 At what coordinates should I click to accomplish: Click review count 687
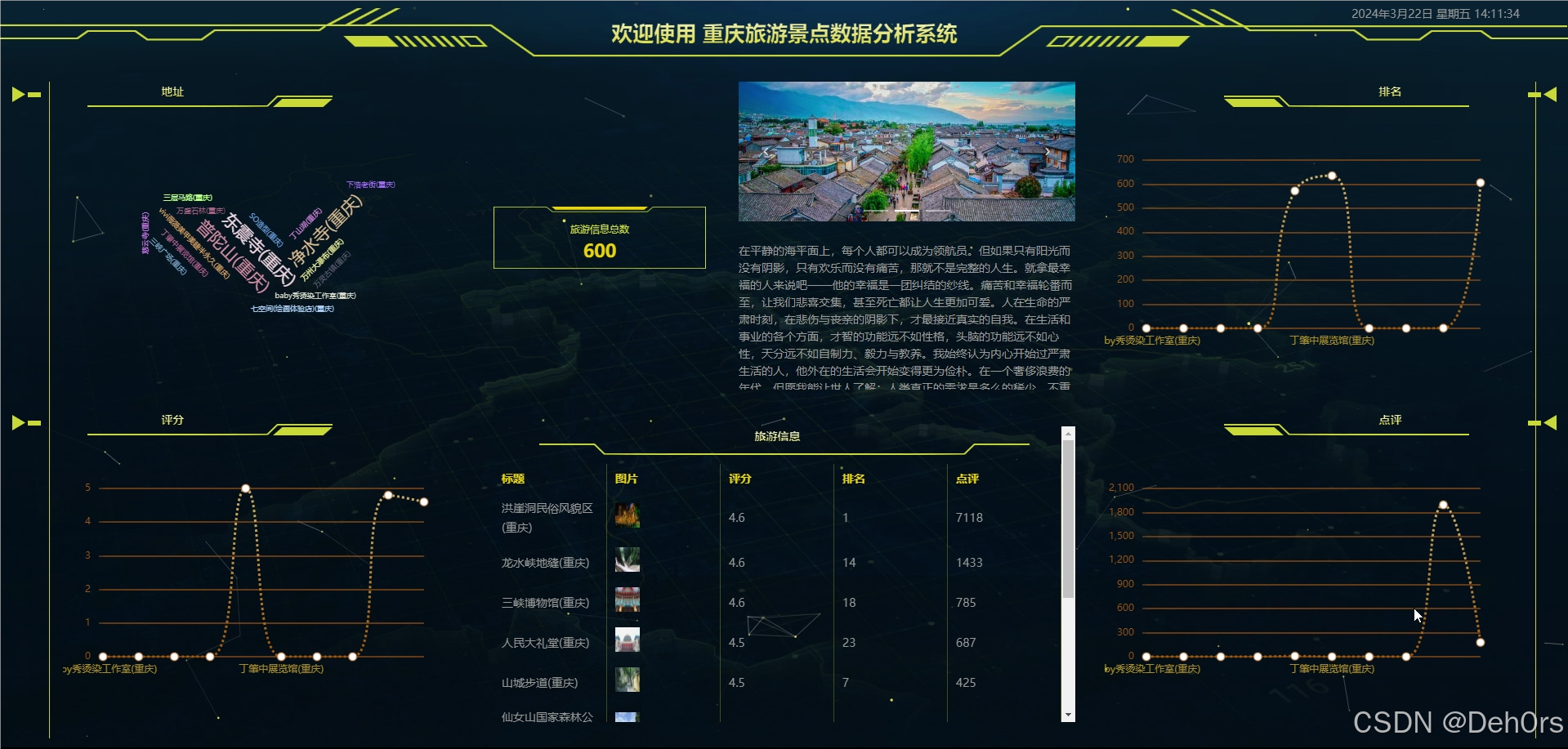pos(966,643)
